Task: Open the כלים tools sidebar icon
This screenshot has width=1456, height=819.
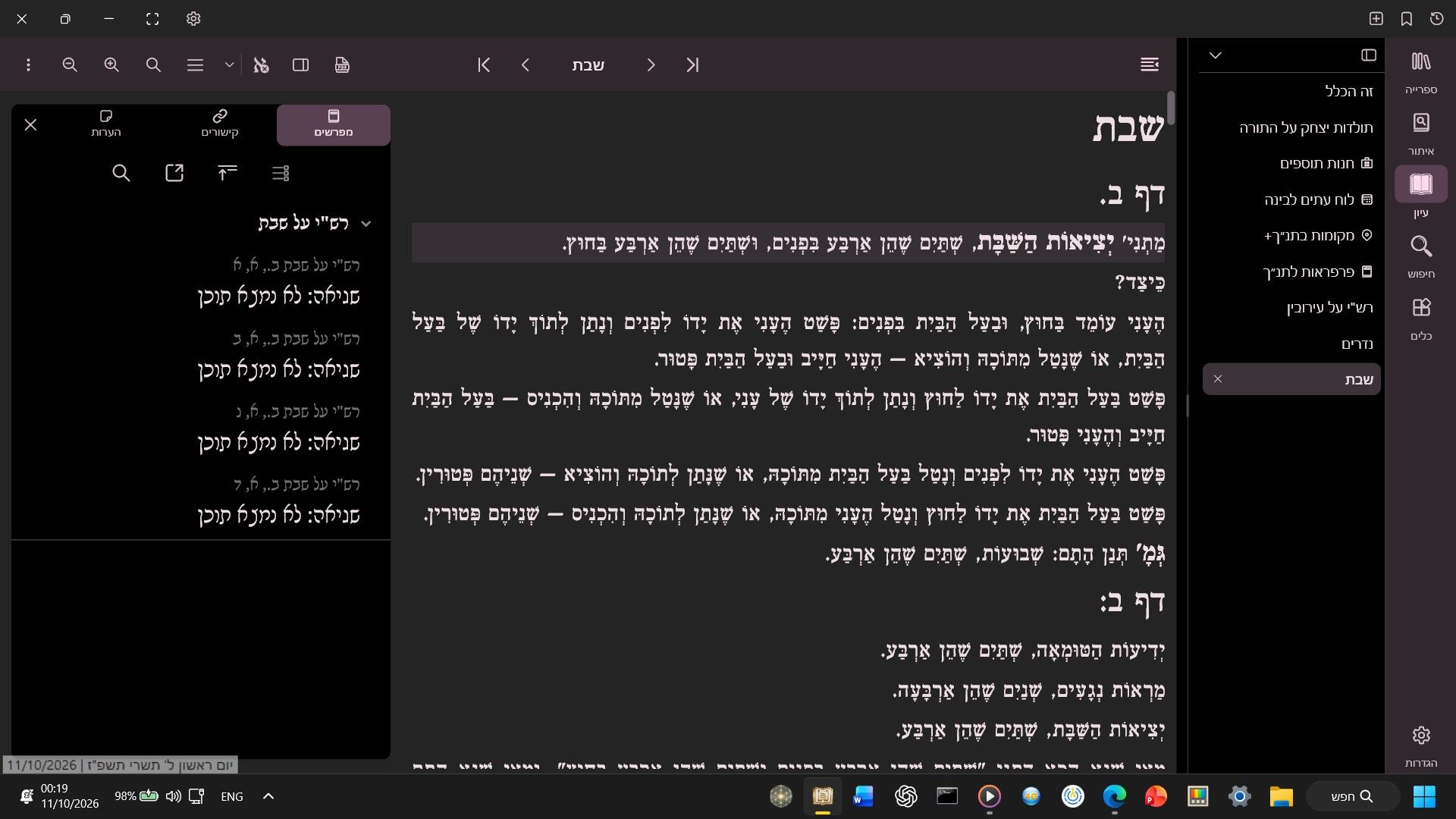Action: [x=1420, y=317]
